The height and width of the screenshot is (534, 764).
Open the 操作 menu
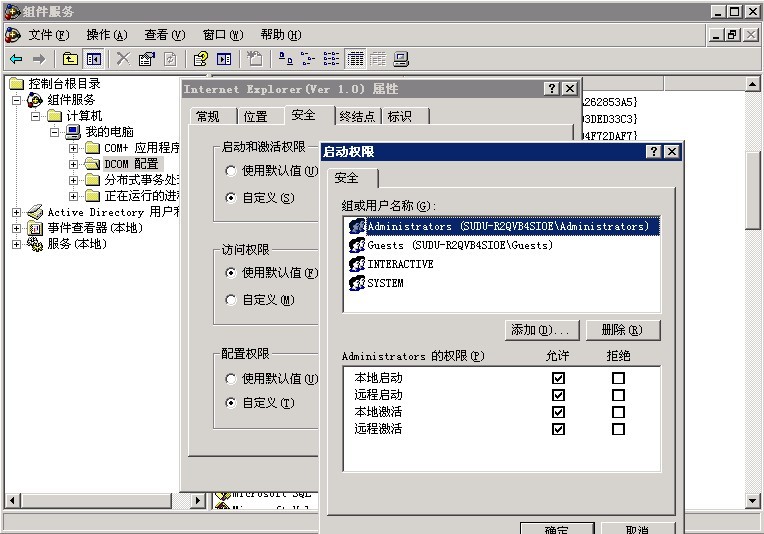coord(106,35)
